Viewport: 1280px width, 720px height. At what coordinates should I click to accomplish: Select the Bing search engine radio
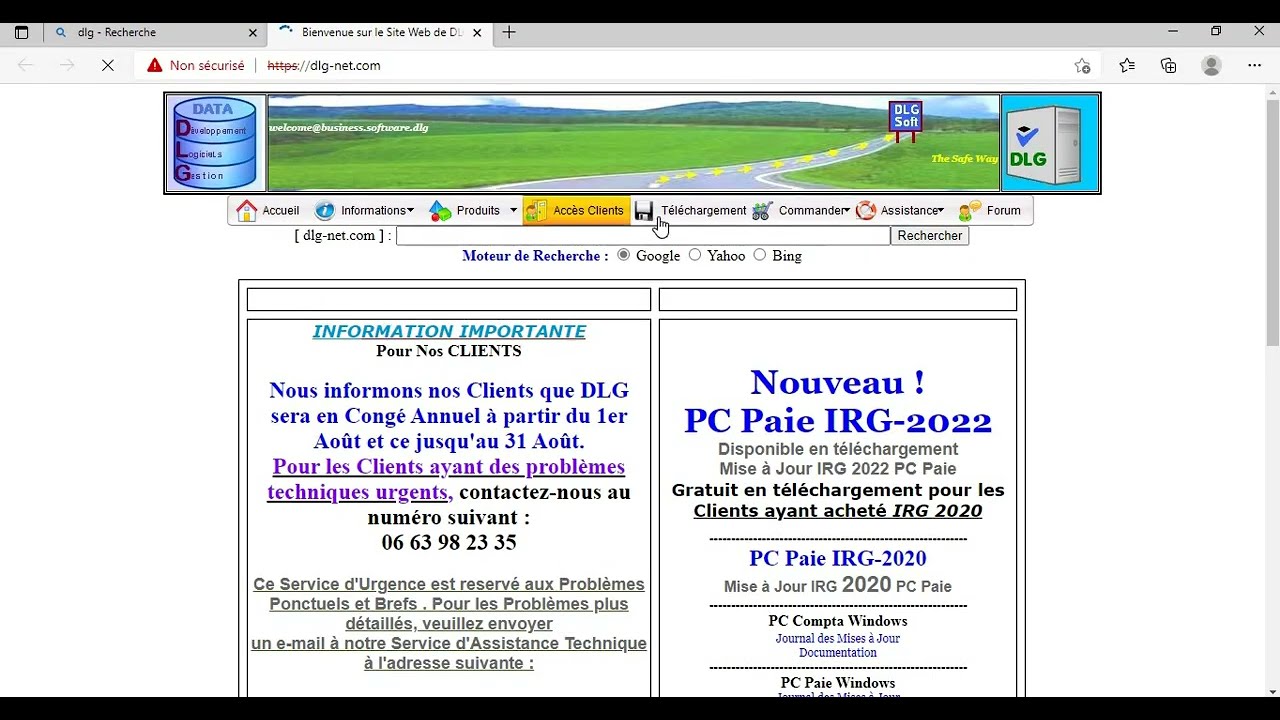tap(760, 255)
